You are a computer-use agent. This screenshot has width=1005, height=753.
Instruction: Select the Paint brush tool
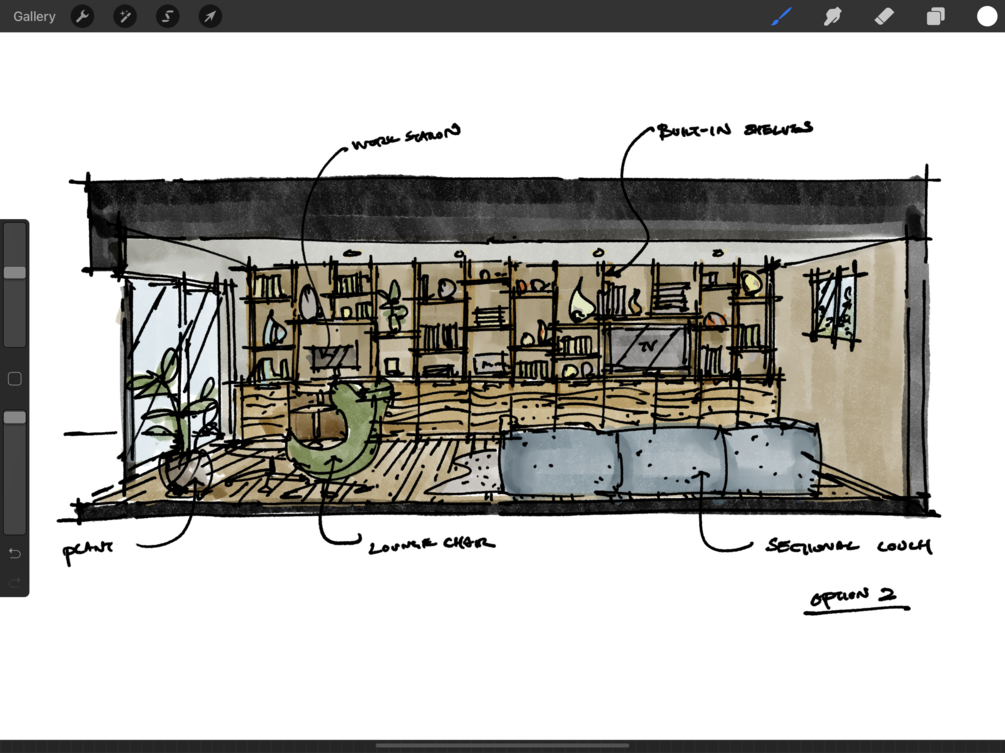coord(781,17)
